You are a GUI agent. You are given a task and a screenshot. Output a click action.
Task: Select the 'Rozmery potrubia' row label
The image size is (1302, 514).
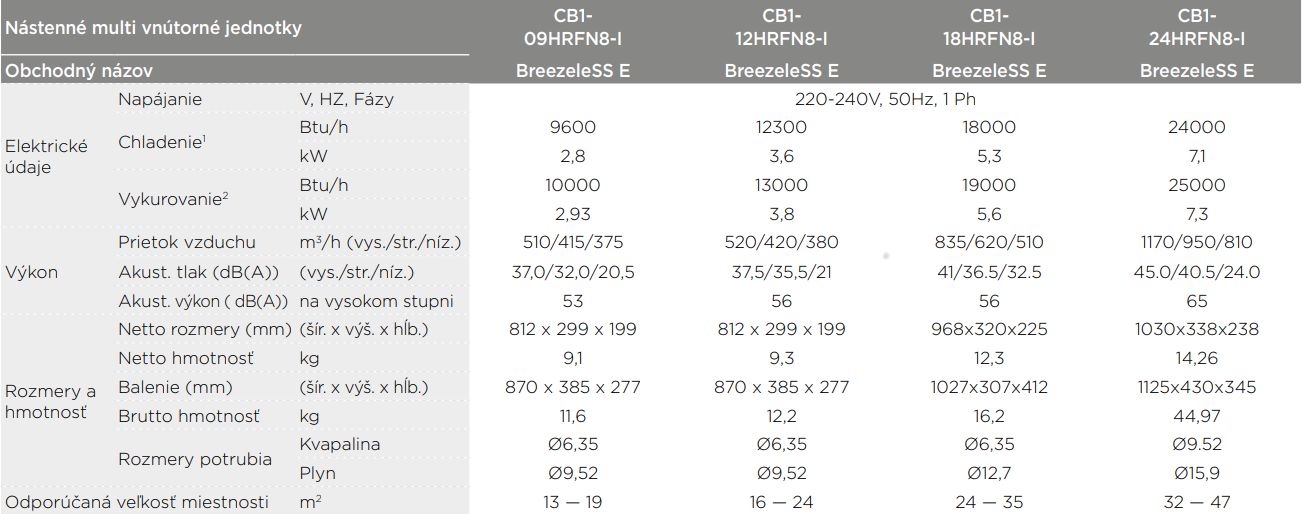(195, 459)
